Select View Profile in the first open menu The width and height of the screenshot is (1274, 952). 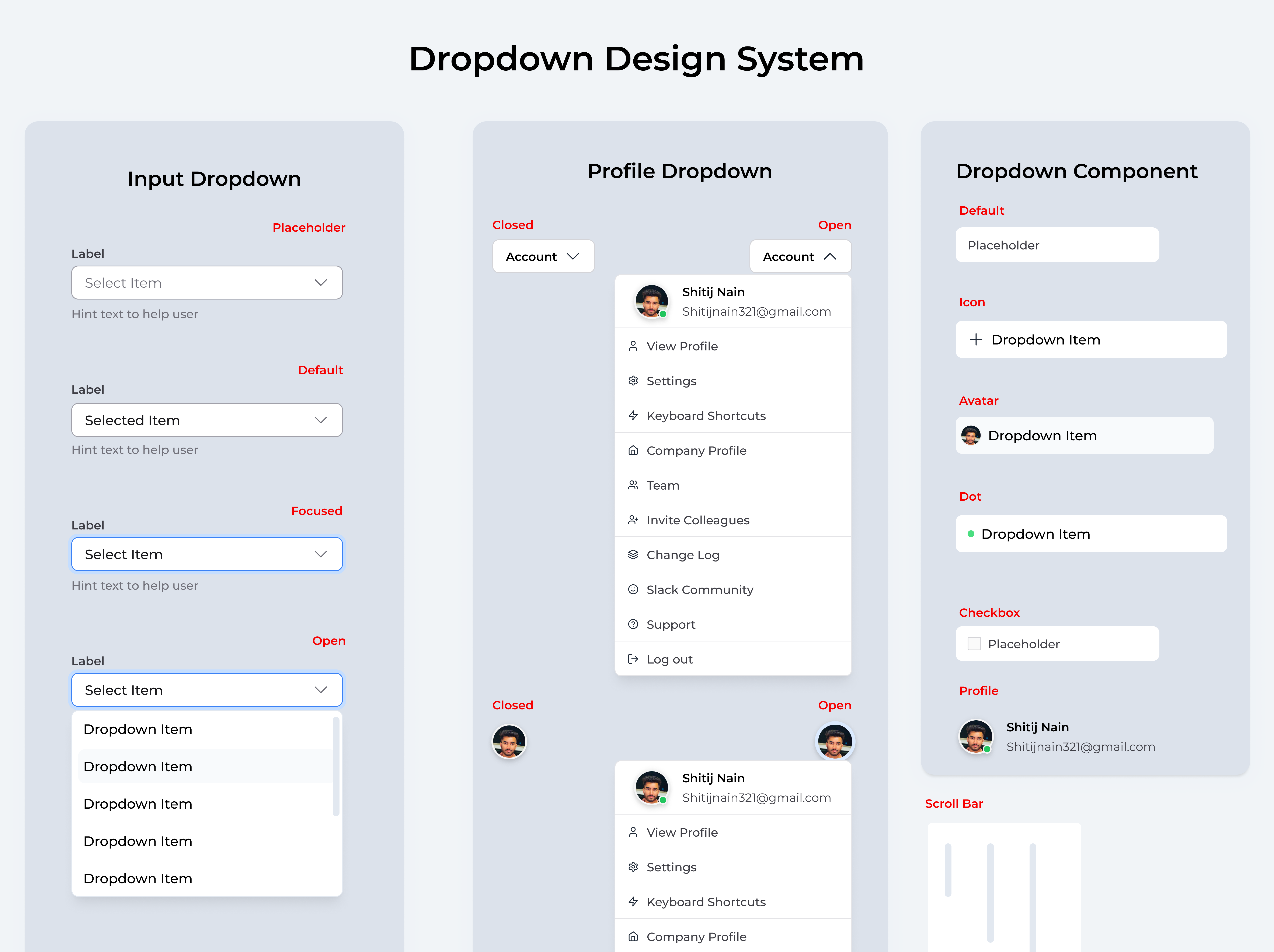[x=733, y=346]
